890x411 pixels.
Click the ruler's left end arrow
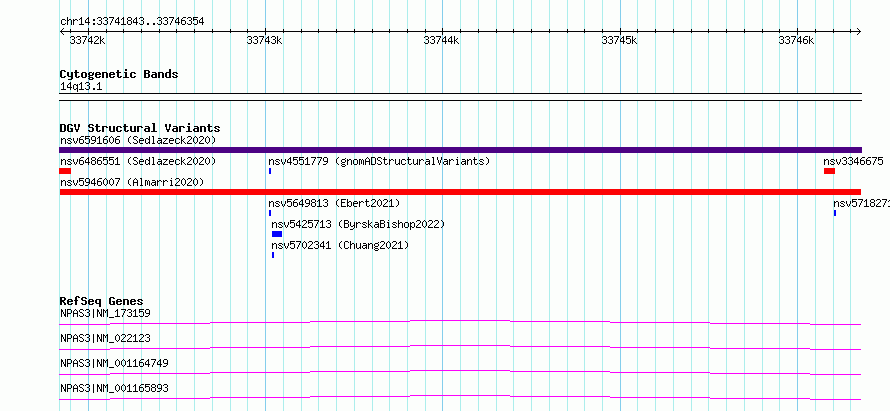pyautogui.click(x=62, y=31)
